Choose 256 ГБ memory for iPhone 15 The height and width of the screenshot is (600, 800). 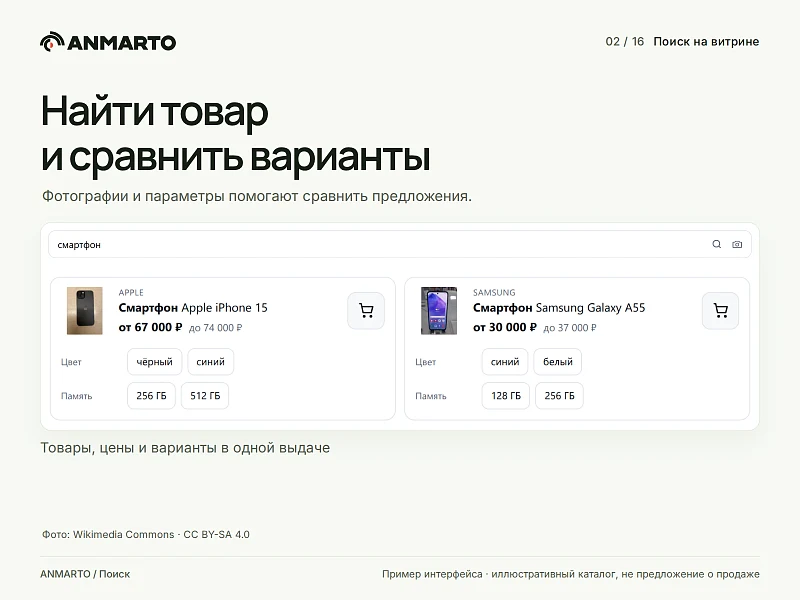[151, 395]
